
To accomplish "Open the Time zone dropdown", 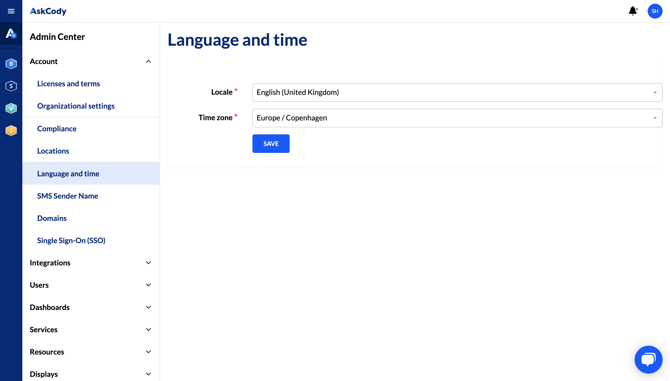I will pyautogui.click(x=457, y=118).
